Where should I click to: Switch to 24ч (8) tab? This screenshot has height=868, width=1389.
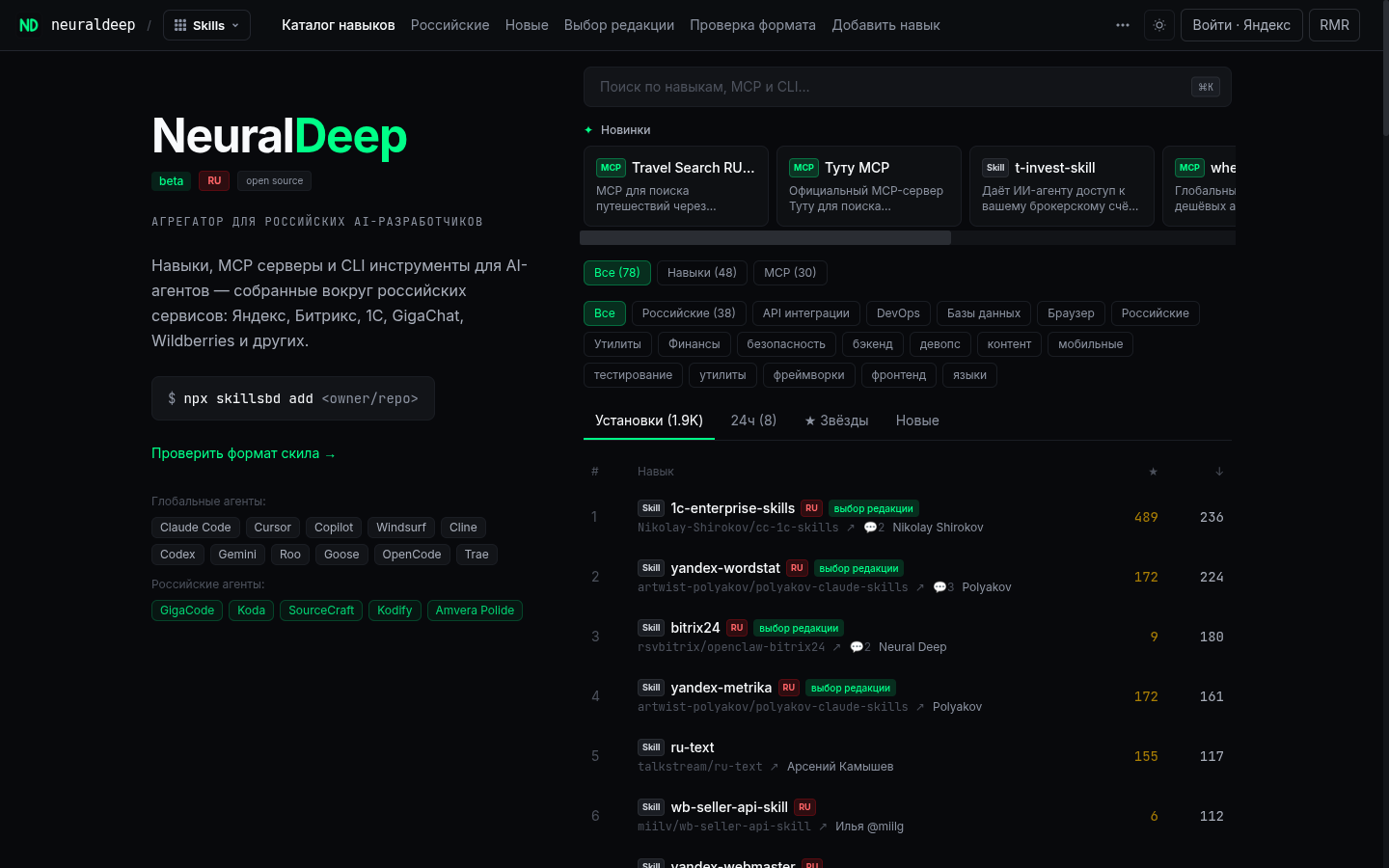coord(753,420)
